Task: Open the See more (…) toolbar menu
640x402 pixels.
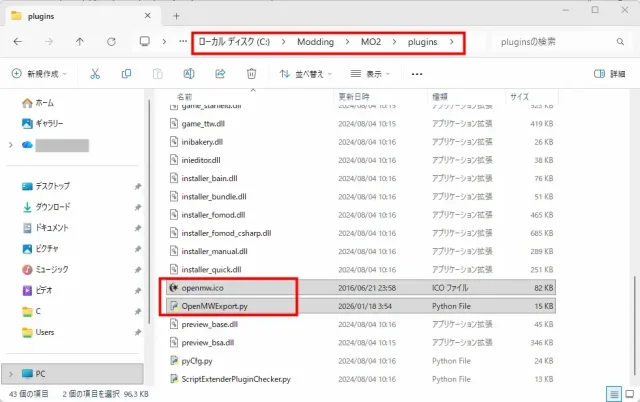Action: pos(417,74)
